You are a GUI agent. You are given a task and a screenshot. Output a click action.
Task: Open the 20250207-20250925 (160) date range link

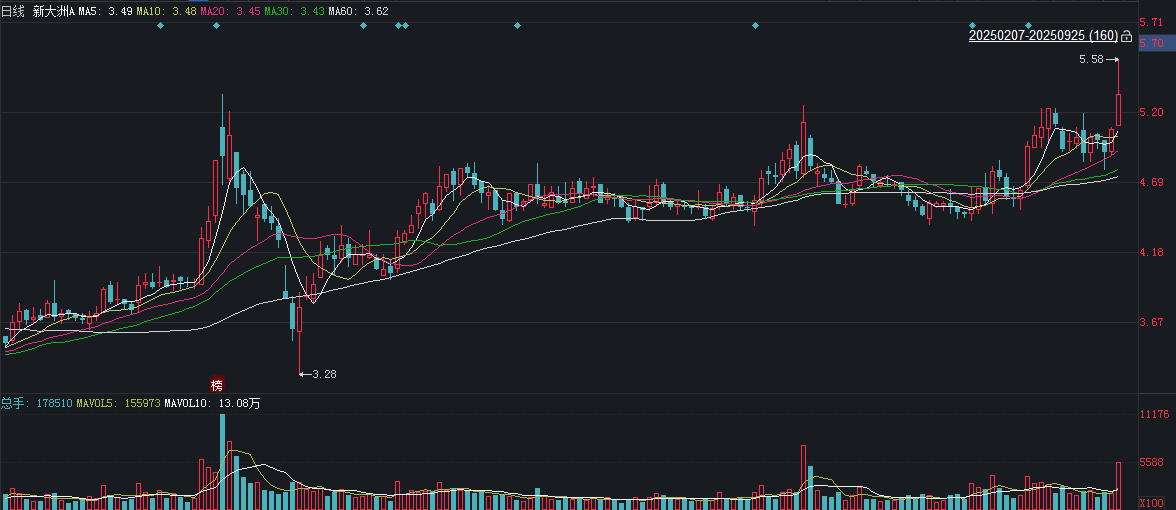click(1043, 35)
